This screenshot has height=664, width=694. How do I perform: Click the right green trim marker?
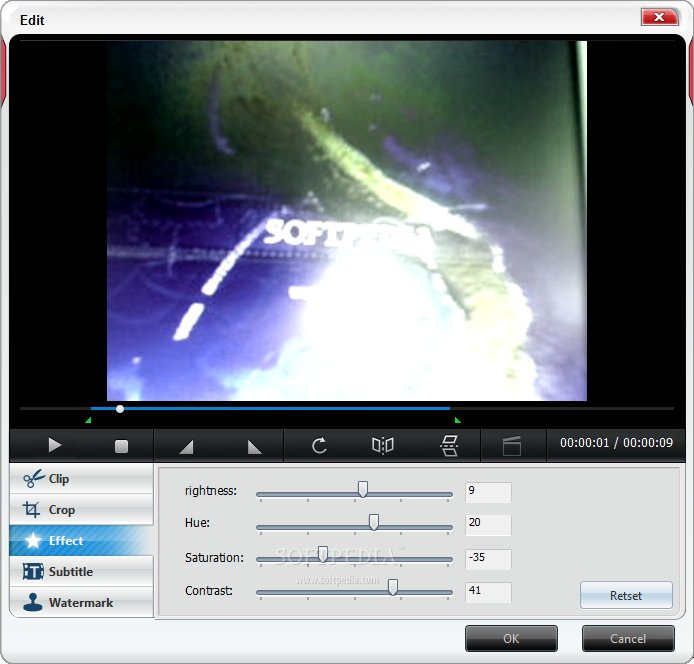(x=458, y=420)
